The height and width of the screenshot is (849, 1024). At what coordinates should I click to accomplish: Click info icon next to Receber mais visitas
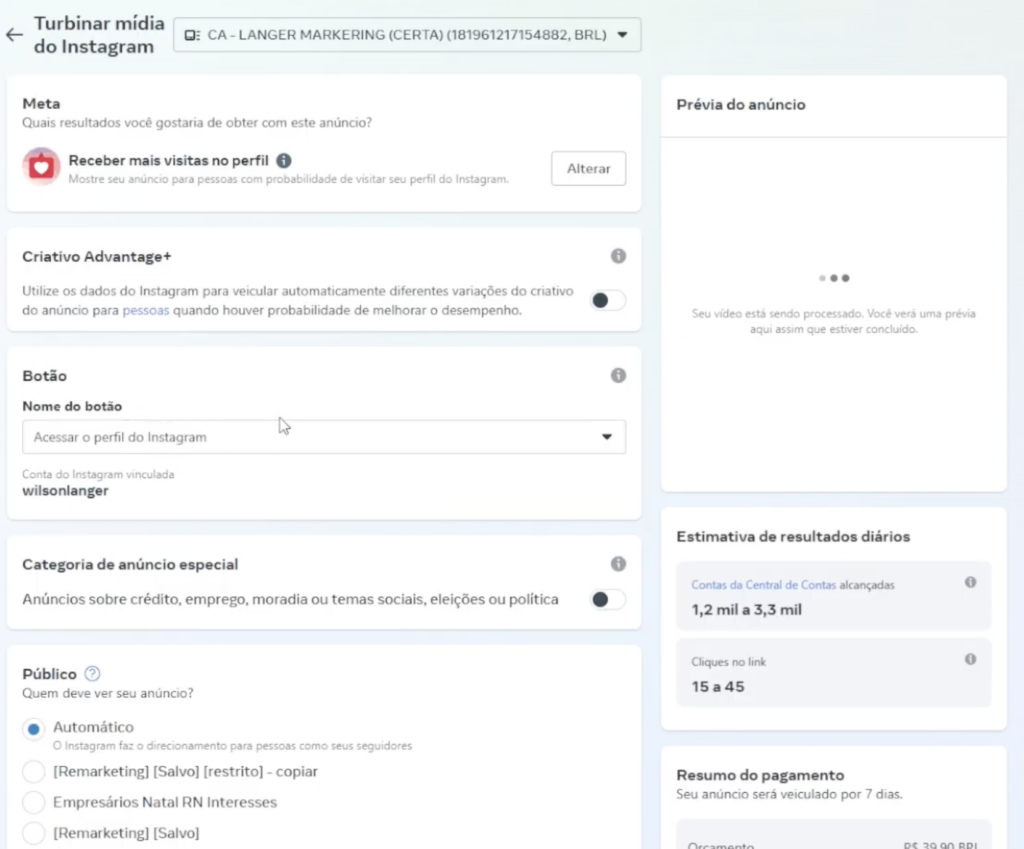tap(284, 160)
